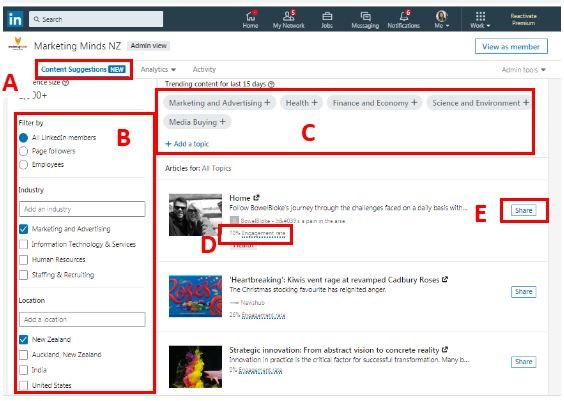This screenshot has width=564, height=401.
Task: Click the LinkedIn logo icon
Action: (x=15, y=19)
